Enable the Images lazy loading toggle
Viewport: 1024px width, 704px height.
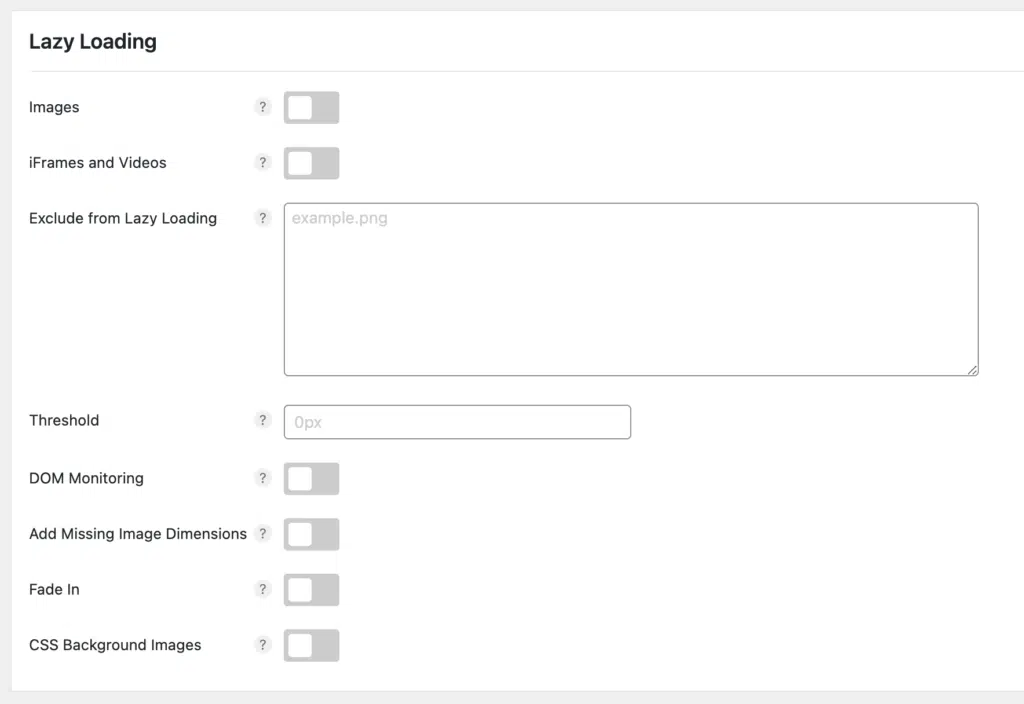(312, 108)
